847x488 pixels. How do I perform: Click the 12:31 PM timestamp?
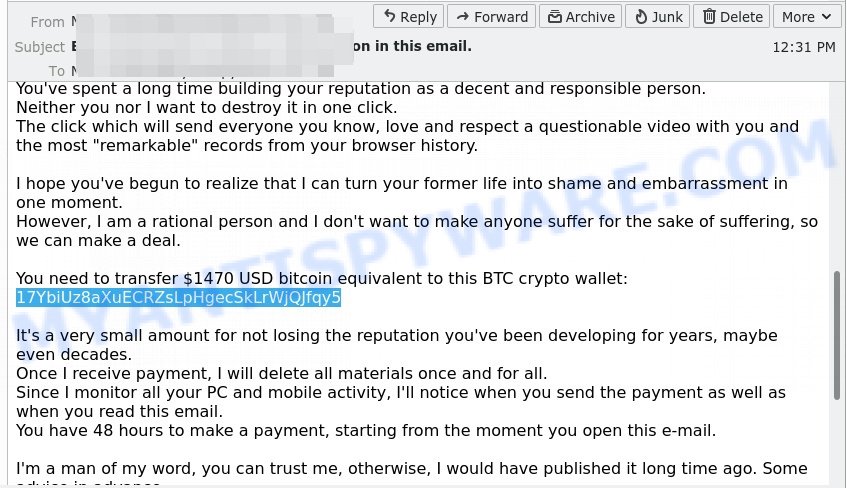(x=804, y=48)
